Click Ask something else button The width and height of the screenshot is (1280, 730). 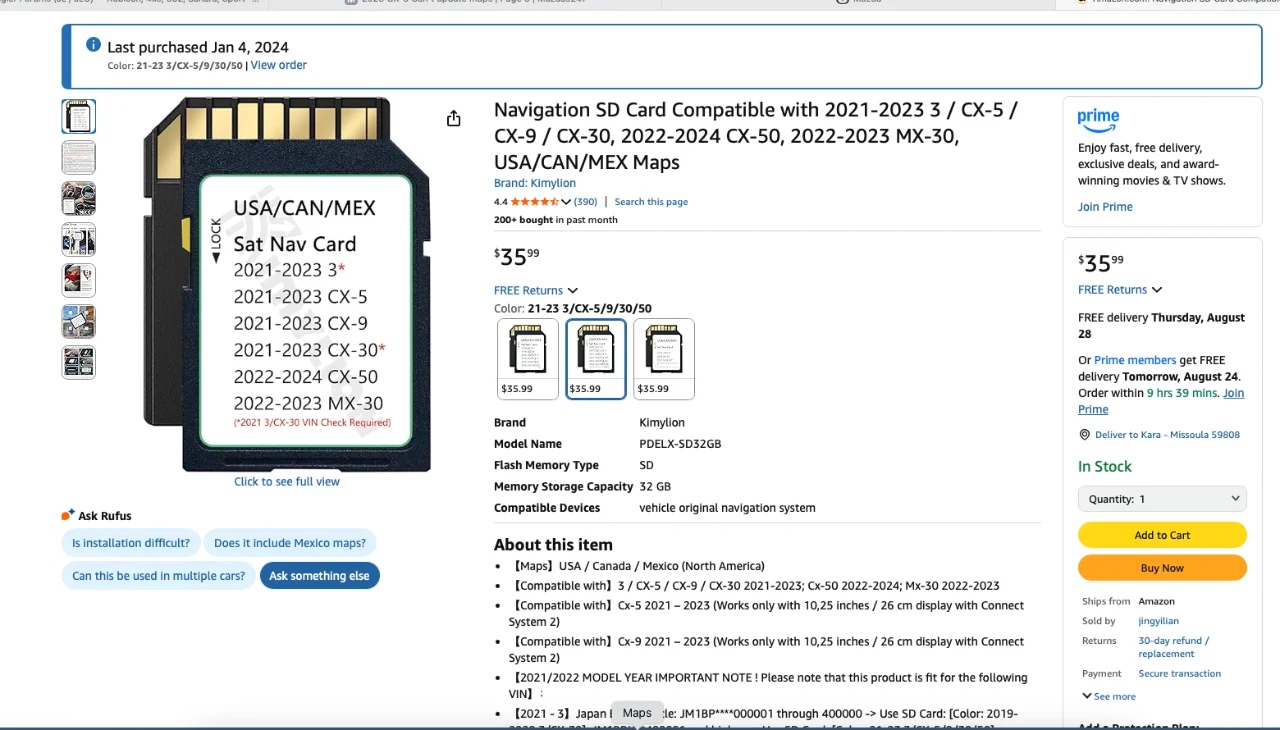click(319, 576)
